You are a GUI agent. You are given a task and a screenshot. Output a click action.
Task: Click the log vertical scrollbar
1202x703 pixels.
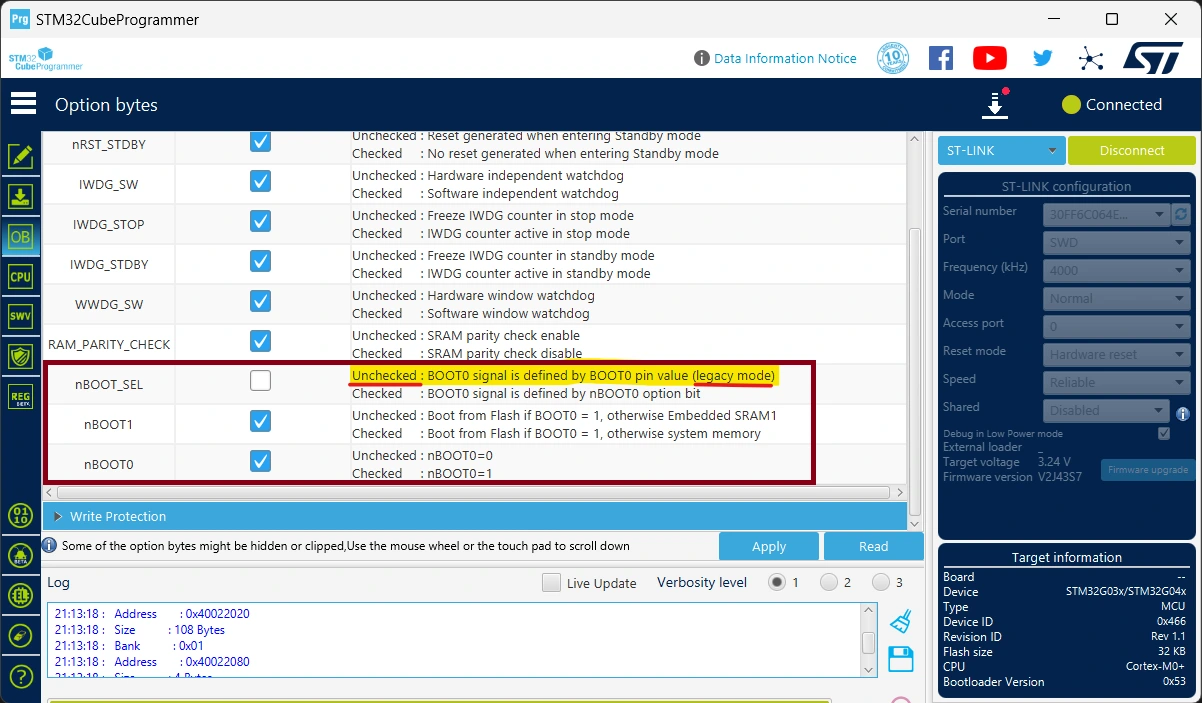click(869, 642)
